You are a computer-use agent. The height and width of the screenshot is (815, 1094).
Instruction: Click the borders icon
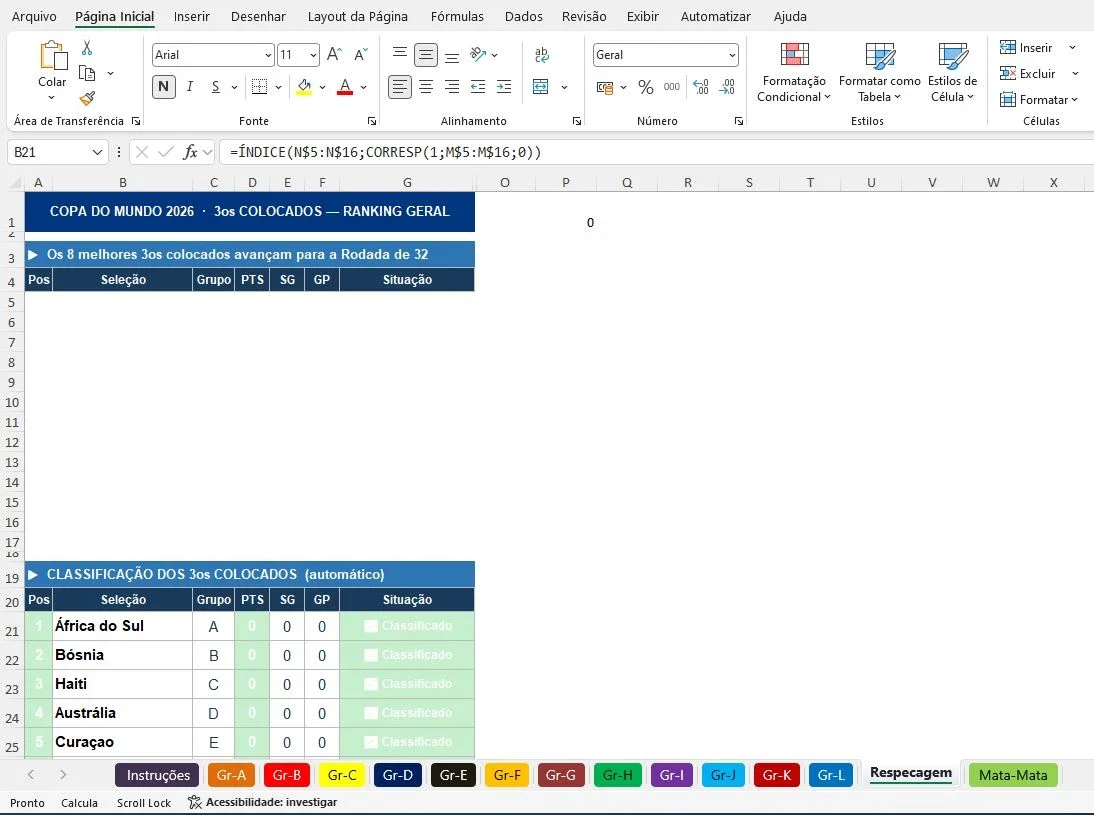click(x=260, y=87)
